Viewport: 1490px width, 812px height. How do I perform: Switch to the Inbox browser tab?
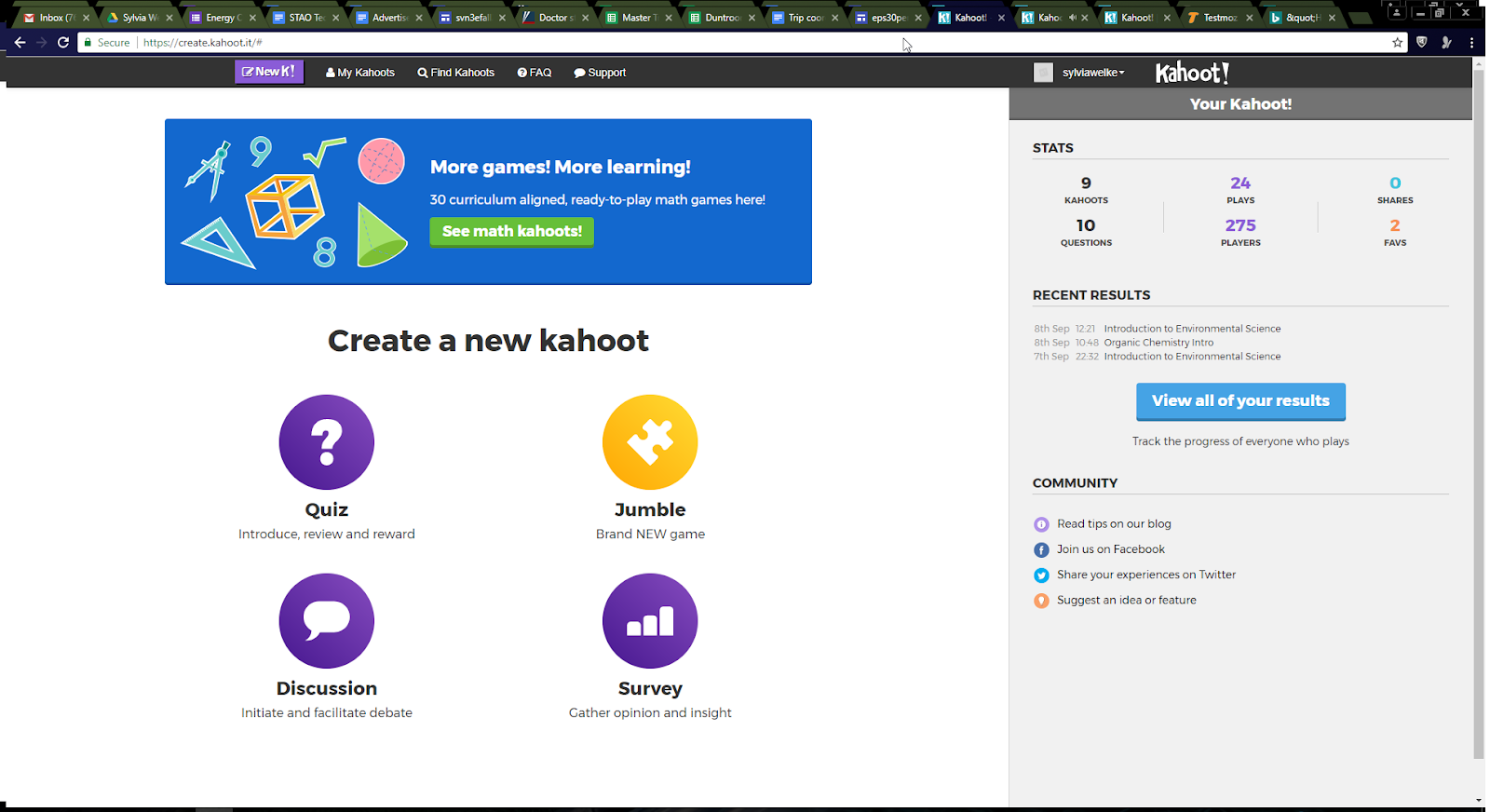(x=56, y=18)
